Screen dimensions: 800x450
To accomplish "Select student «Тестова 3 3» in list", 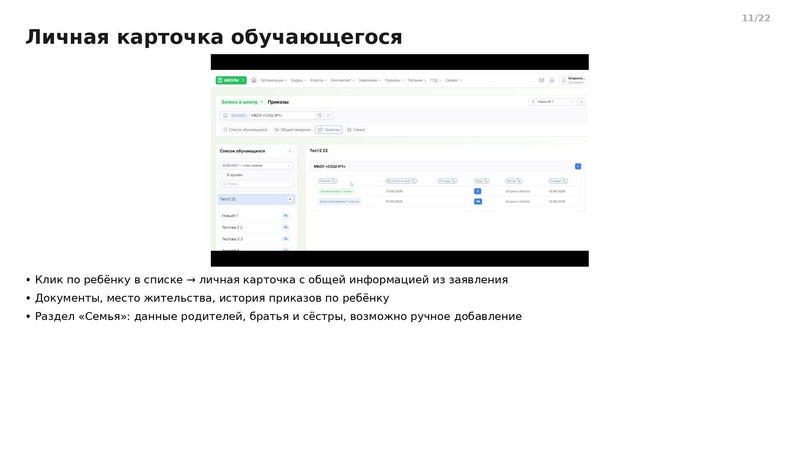I will coord(255,239).
